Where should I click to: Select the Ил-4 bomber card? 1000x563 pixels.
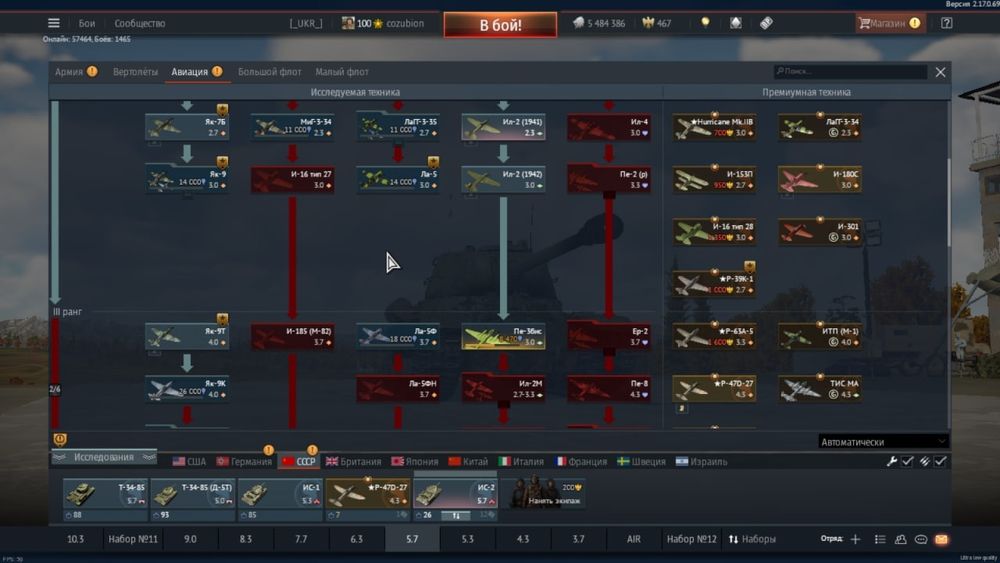coord(609,127)
